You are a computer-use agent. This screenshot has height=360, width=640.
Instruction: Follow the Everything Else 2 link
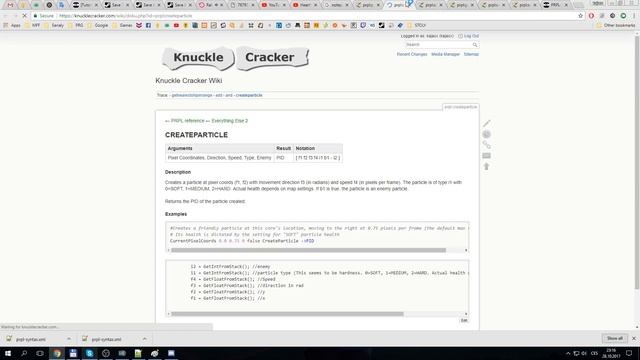tap(230, 121)
